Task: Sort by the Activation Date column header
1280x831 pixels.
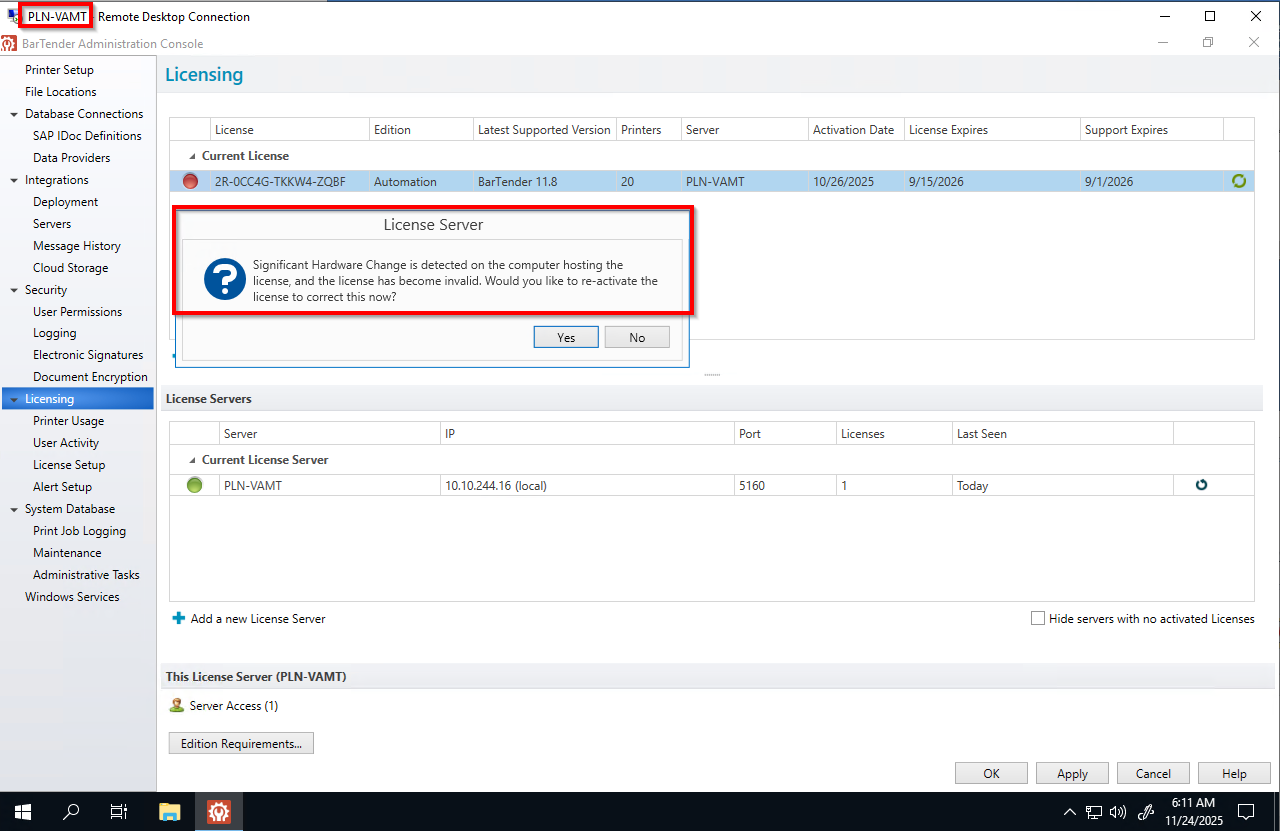Action: coord(856,130)
